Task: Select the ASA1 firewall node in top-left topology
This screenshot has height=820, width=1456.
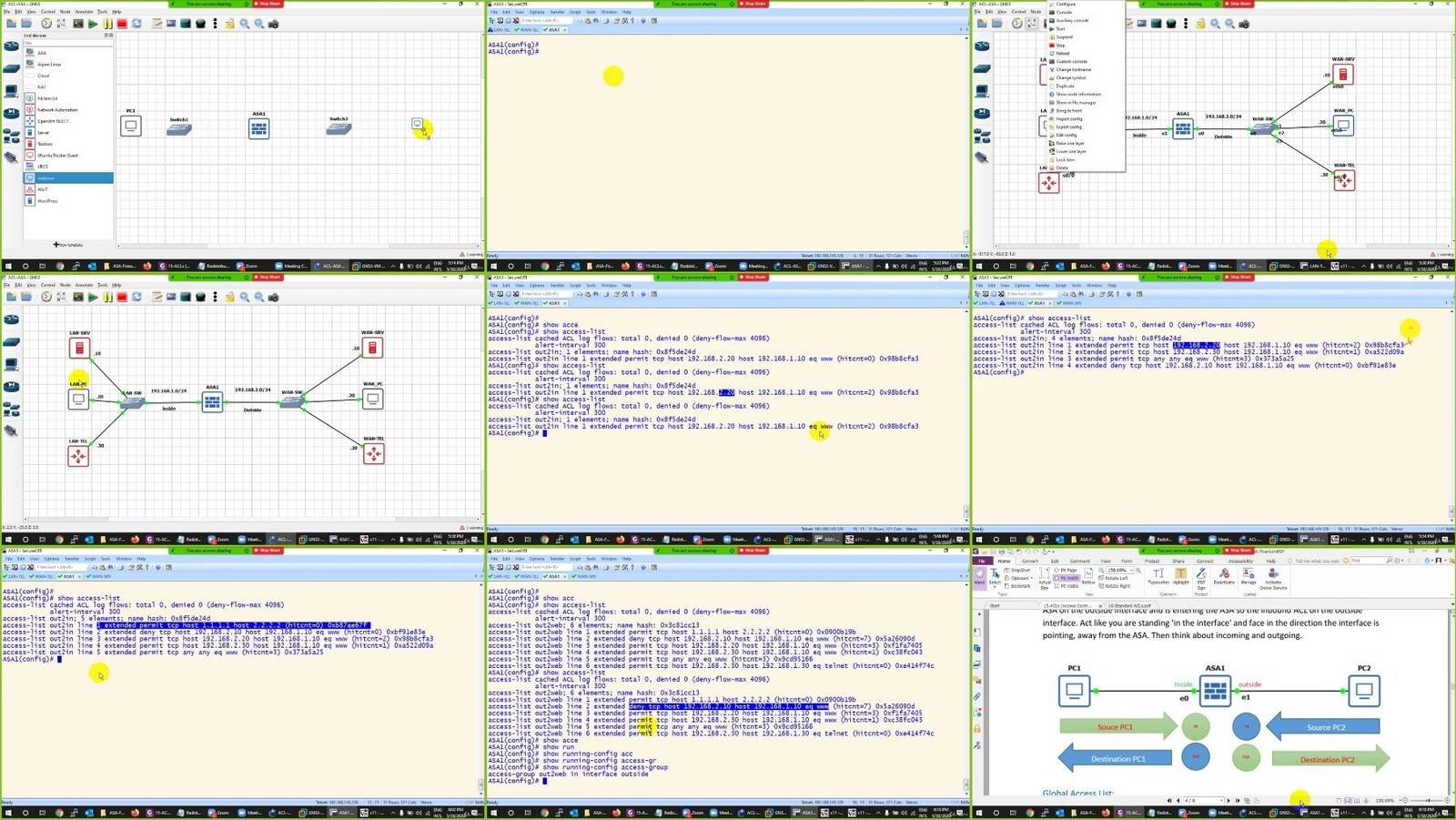Action: click(258, 128)
